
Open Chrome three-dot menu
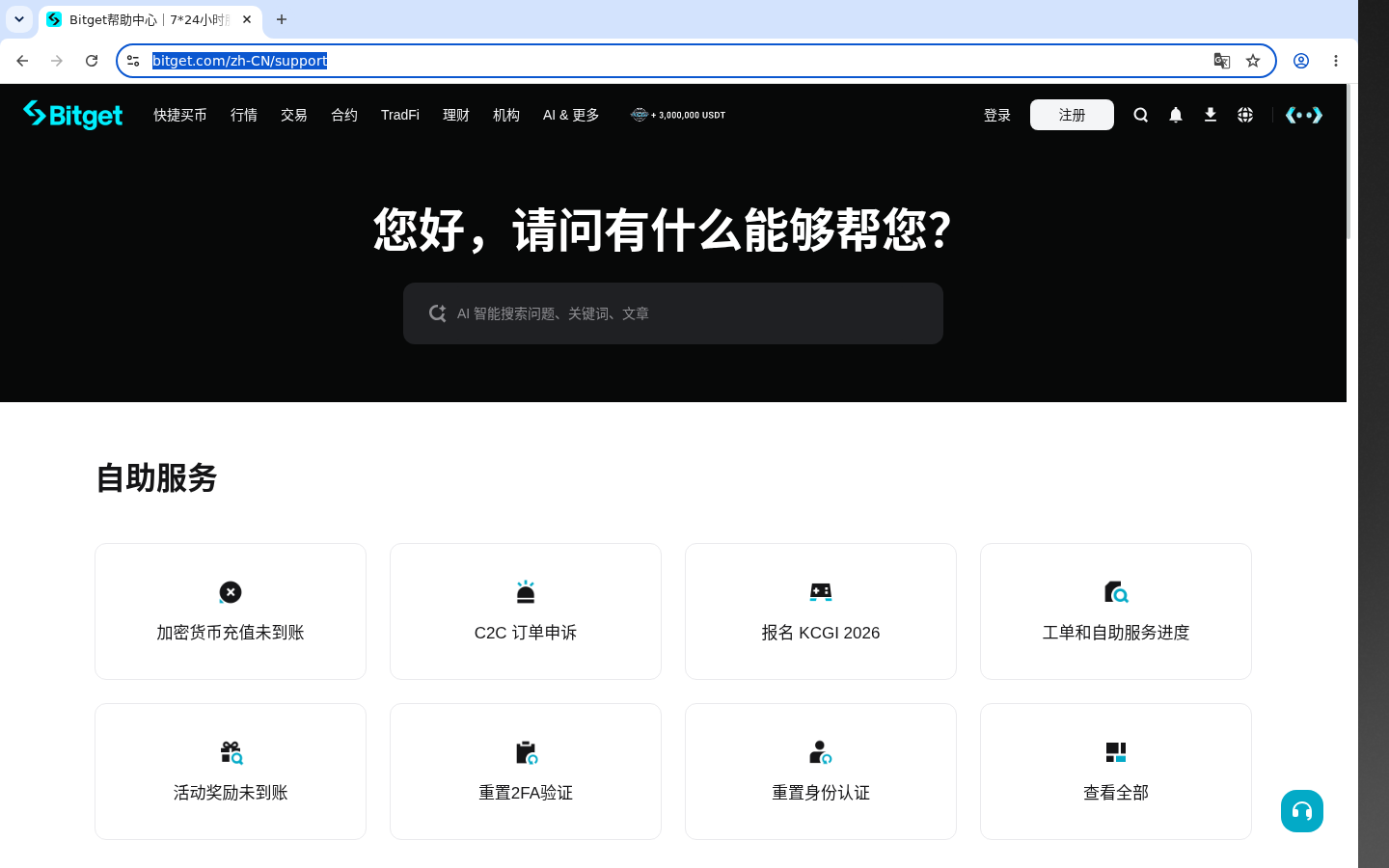1336,61
